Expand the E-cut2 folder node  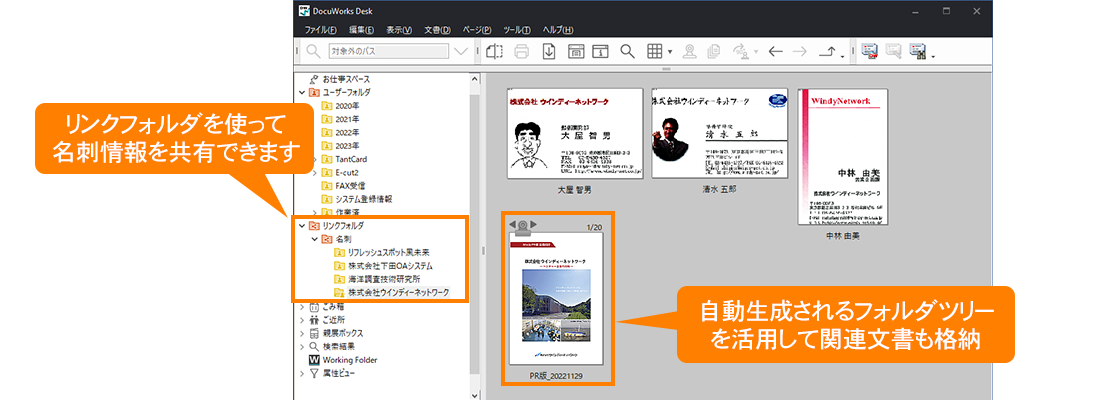click(x=314, y=173)
